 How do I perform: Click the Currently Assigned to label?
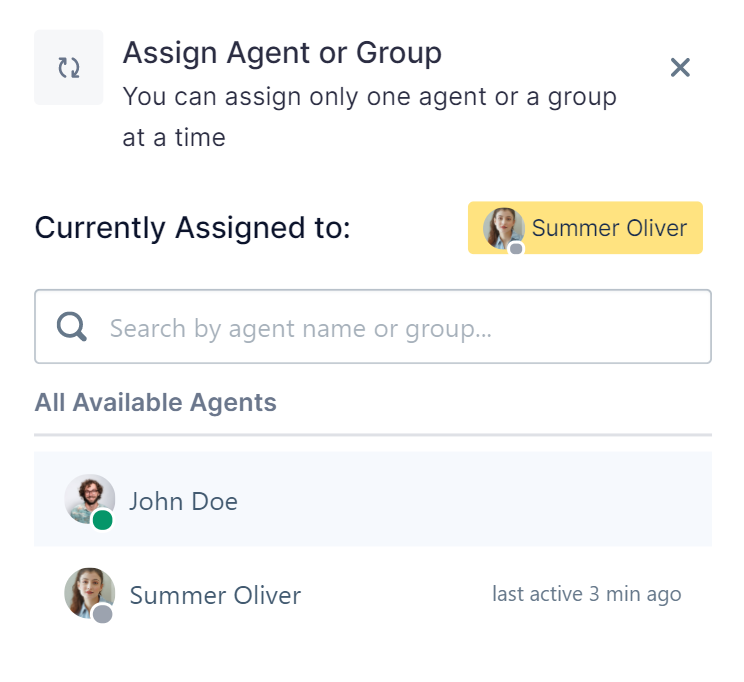coord(192,228)
